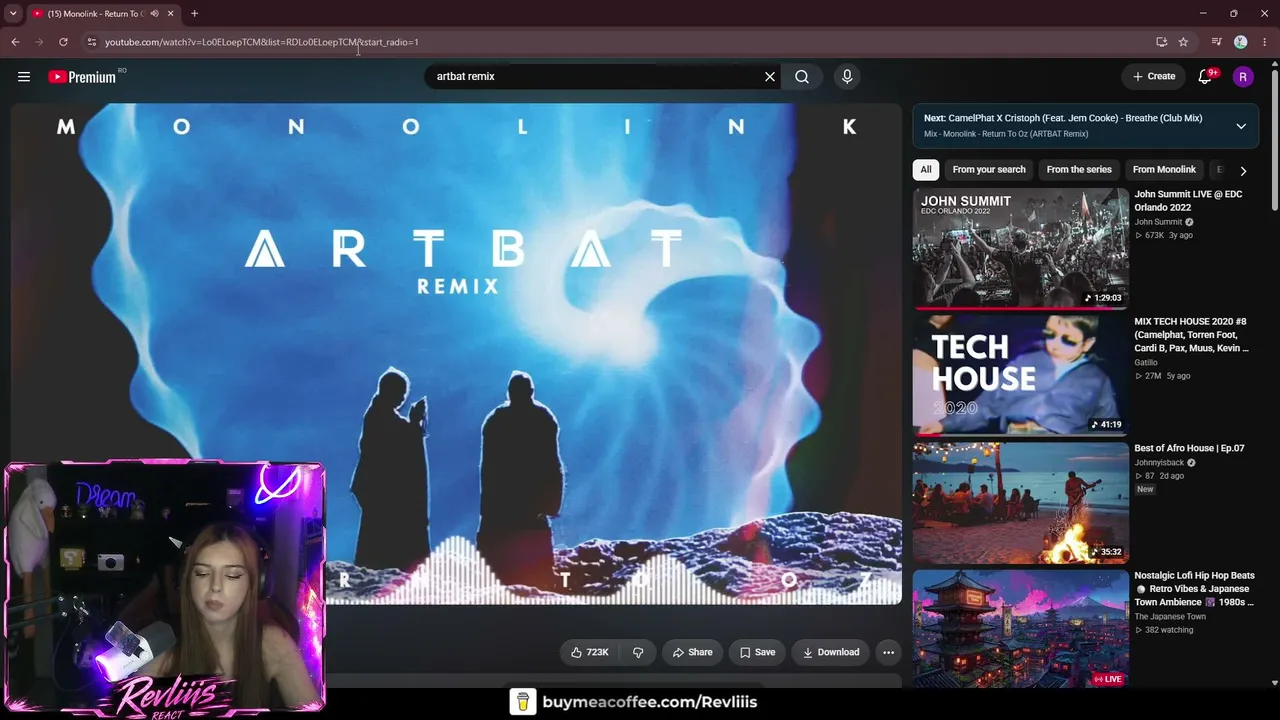Click the Create button
1280x720 pixels.
pyautogui.click(x=1154, y=77)
